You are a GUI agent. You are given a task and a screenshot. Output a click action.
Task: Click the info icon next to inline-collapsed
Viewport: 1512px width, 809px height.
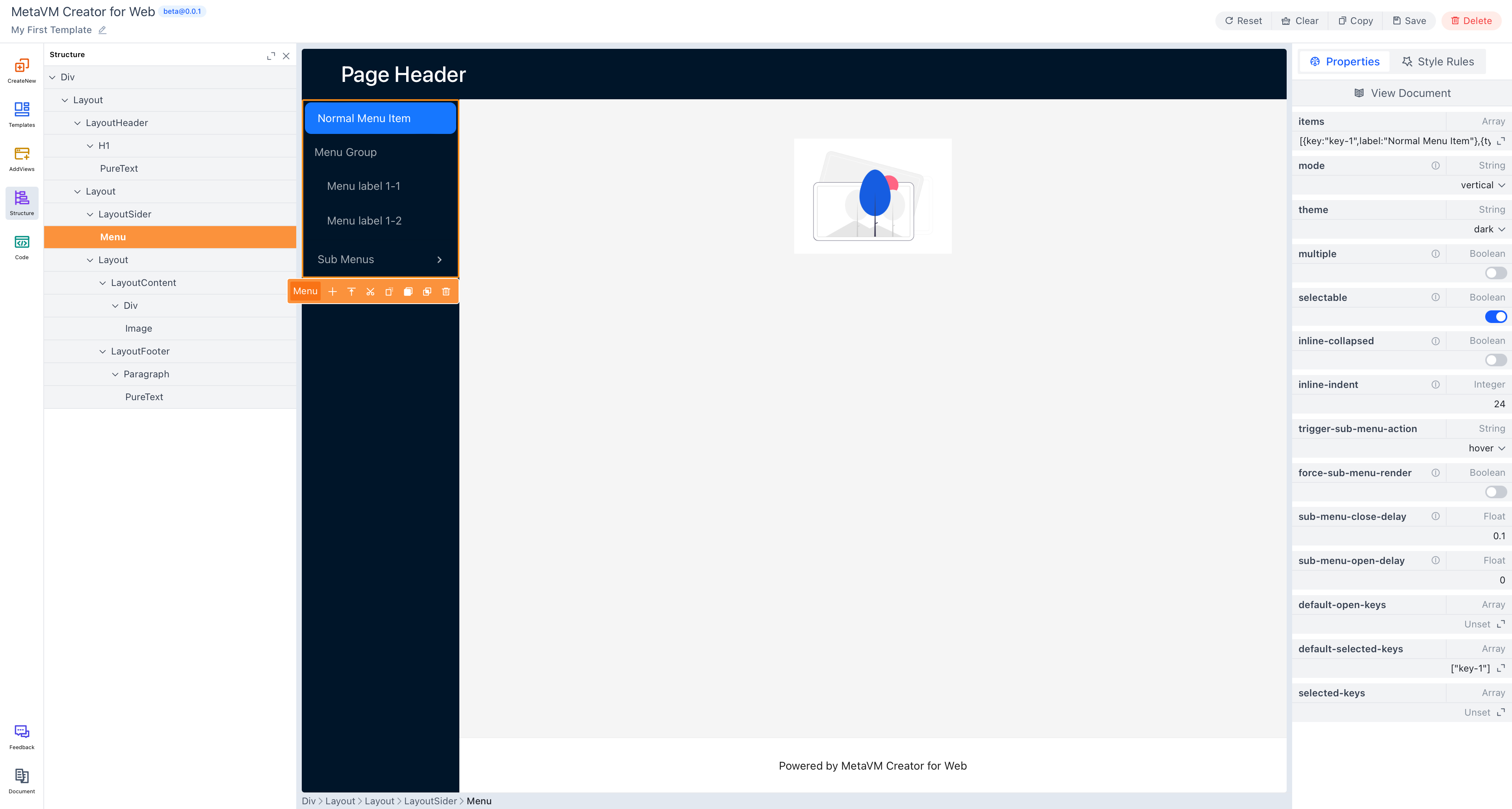pos(1435,341)
